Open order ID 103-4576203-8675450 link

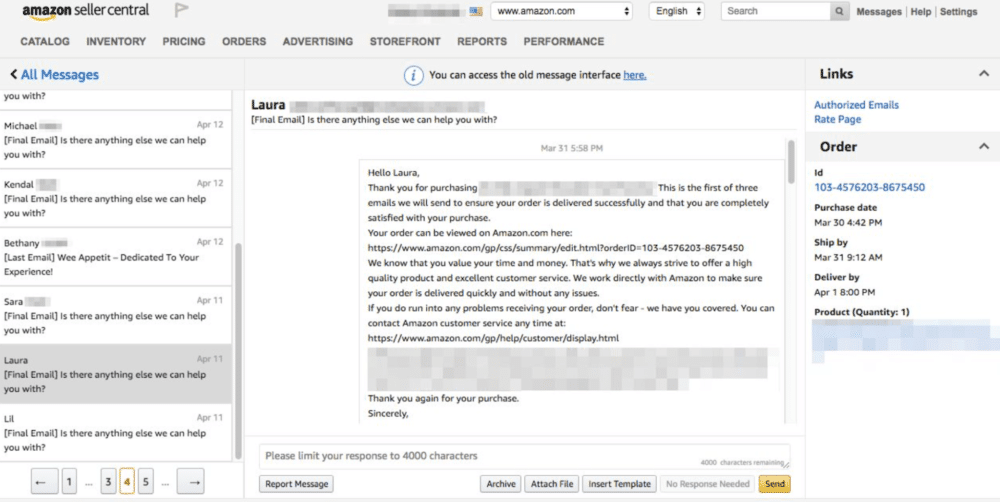pyautogui.click(x=869, y=188)
